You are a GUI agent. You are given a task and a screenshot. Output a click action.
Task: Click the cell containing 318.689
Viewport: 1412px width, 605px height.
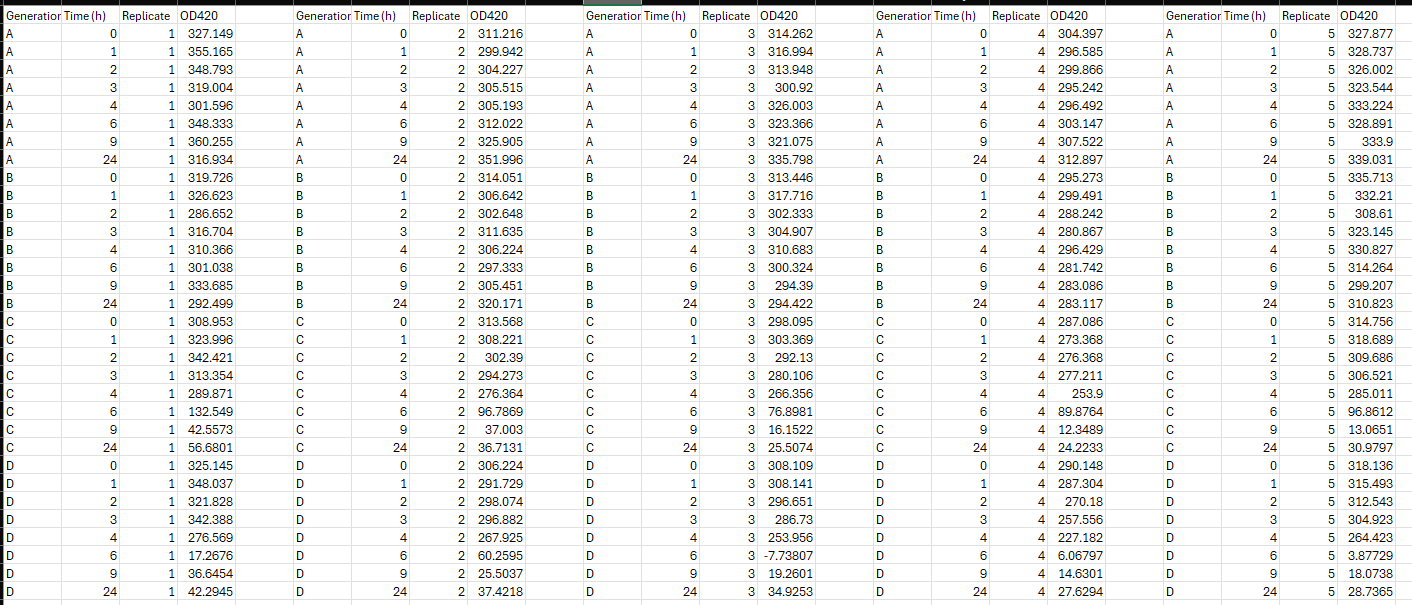click(1368, 340)
